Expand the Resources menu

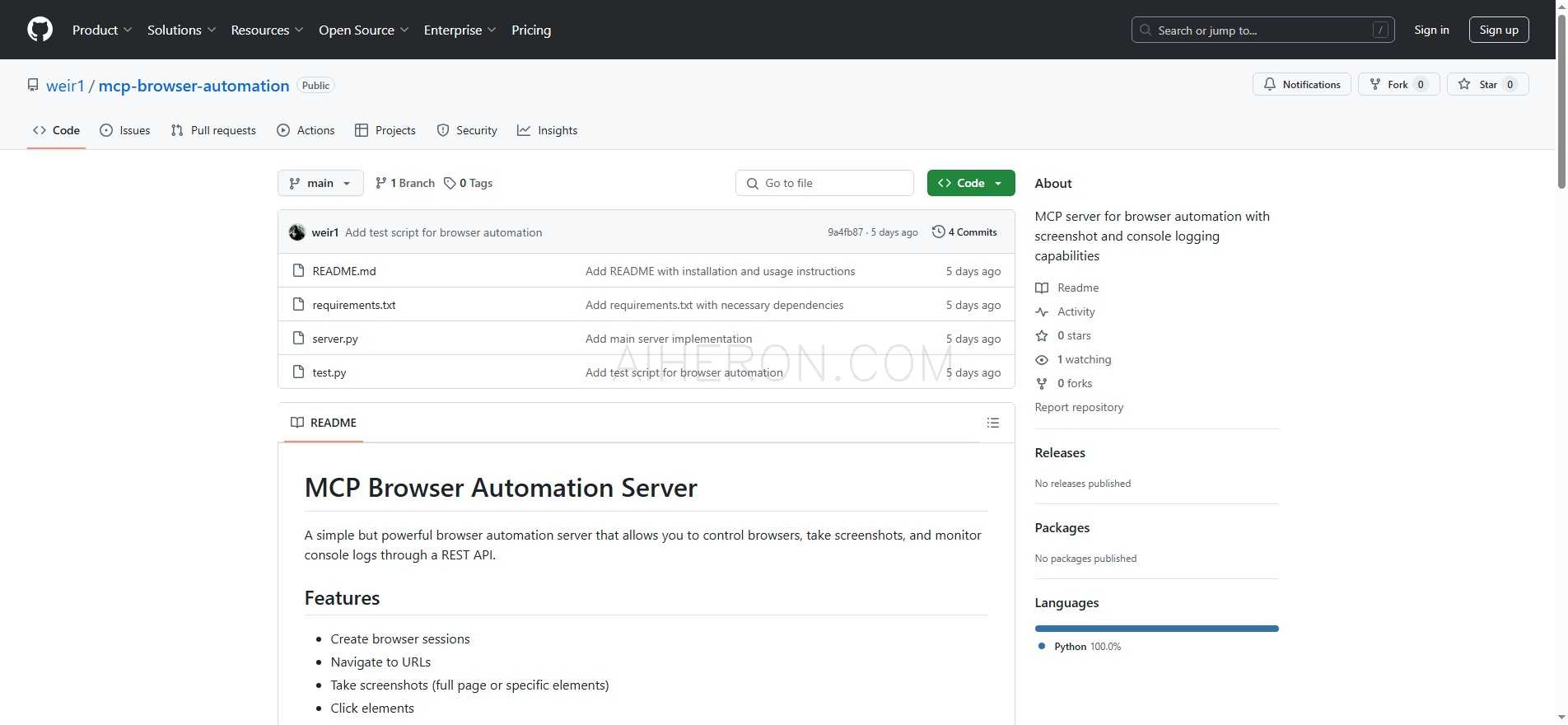pos(267,30)
